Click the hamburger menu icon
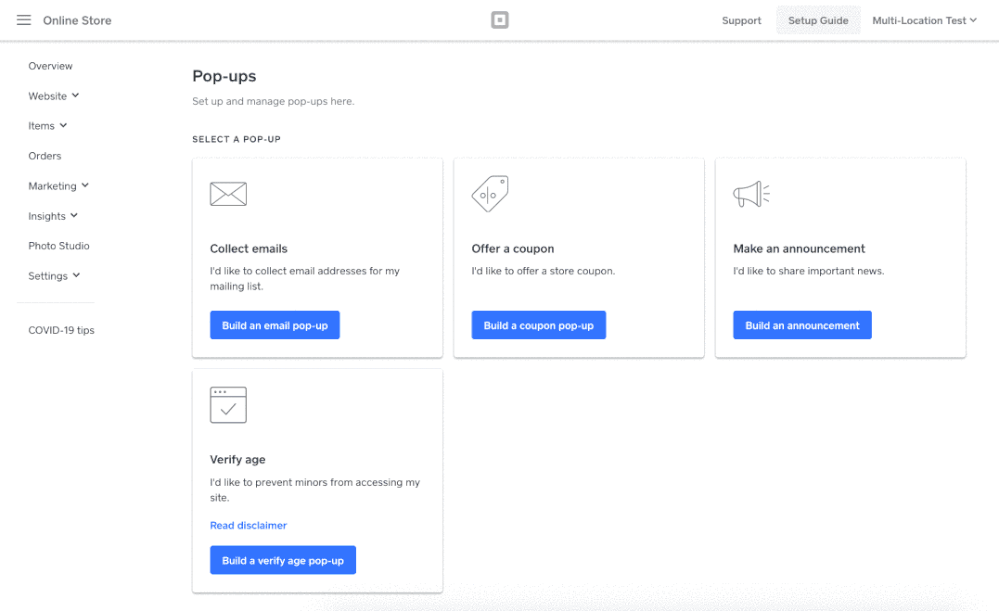The image size is (999, 611). pos(24,20)
